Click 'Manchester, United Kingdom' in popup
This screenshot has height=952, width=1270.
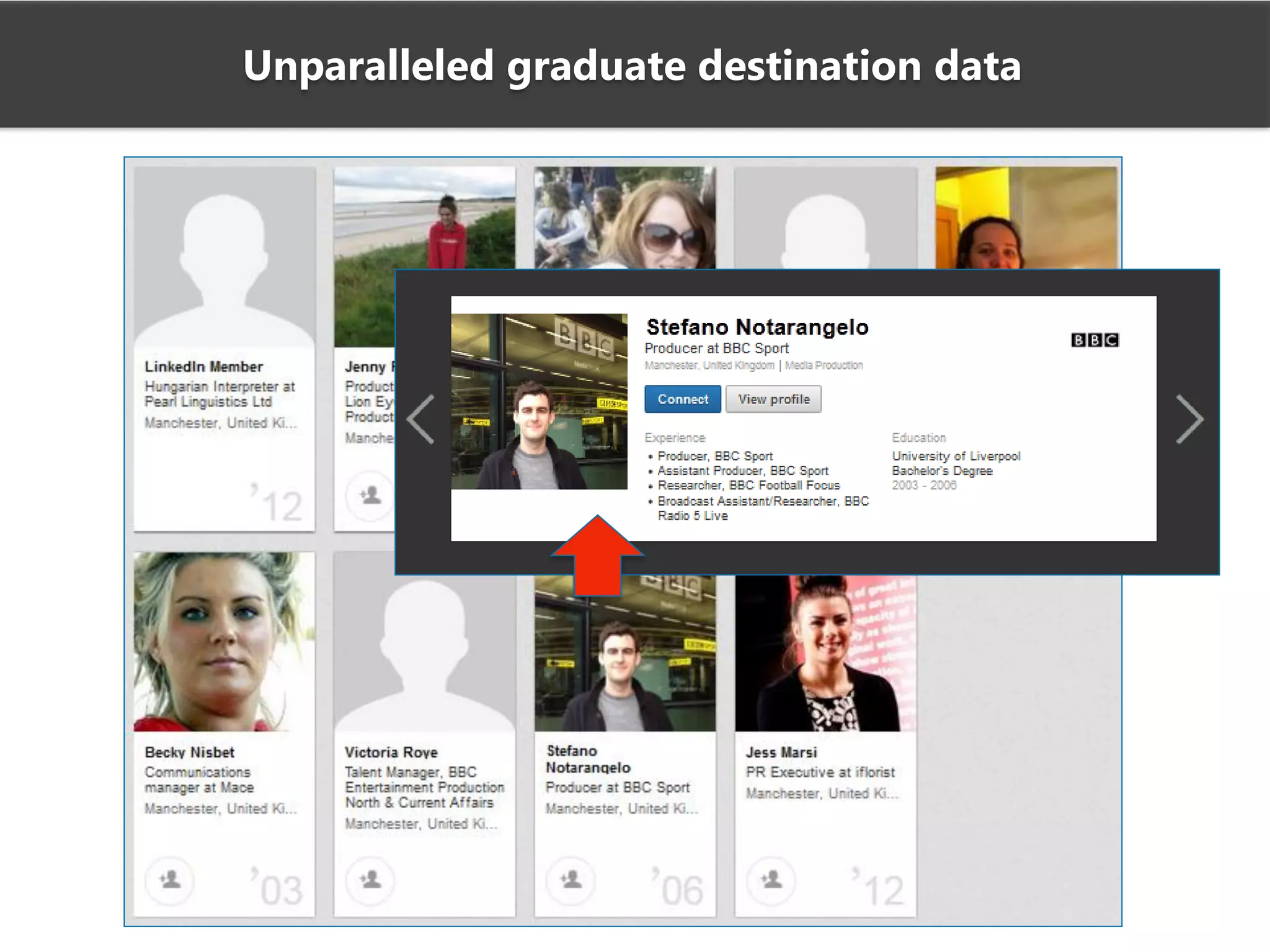709,366
